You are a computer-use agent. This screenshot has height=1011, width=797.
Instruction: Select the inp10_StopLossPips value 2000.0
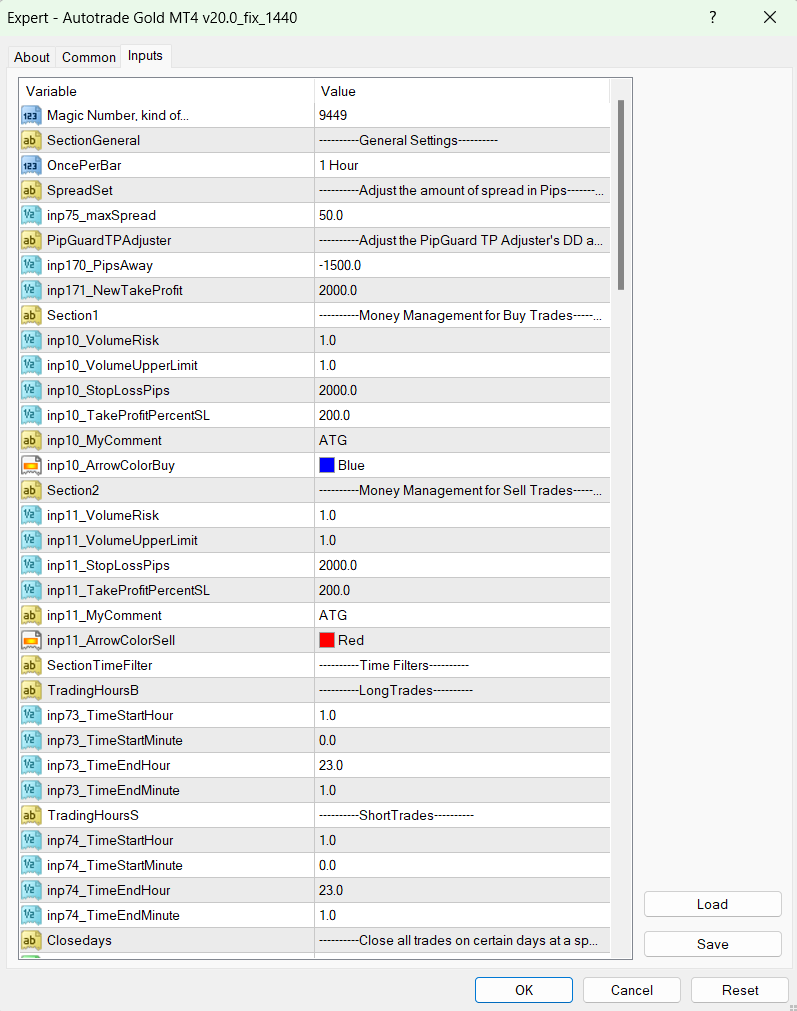(x=460, y=391)
